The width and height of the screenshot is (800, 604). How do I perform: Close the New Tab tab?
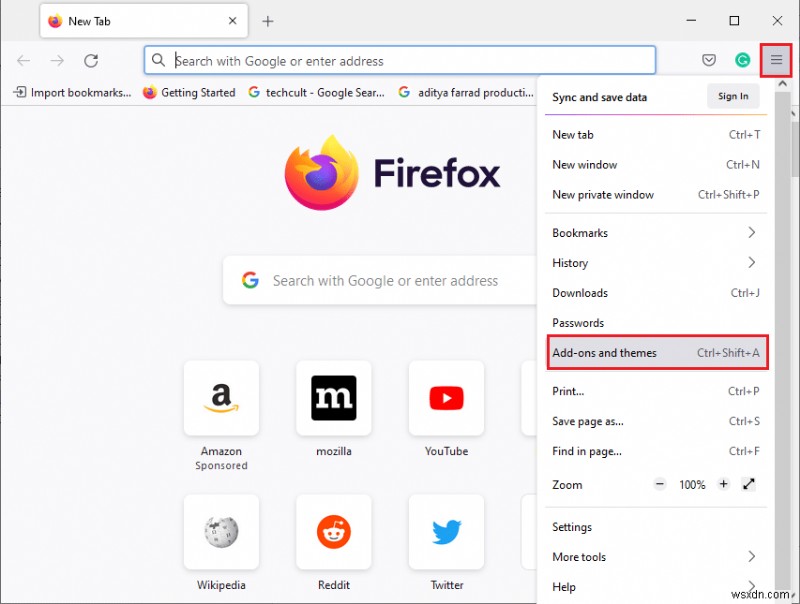pos(233,21)
